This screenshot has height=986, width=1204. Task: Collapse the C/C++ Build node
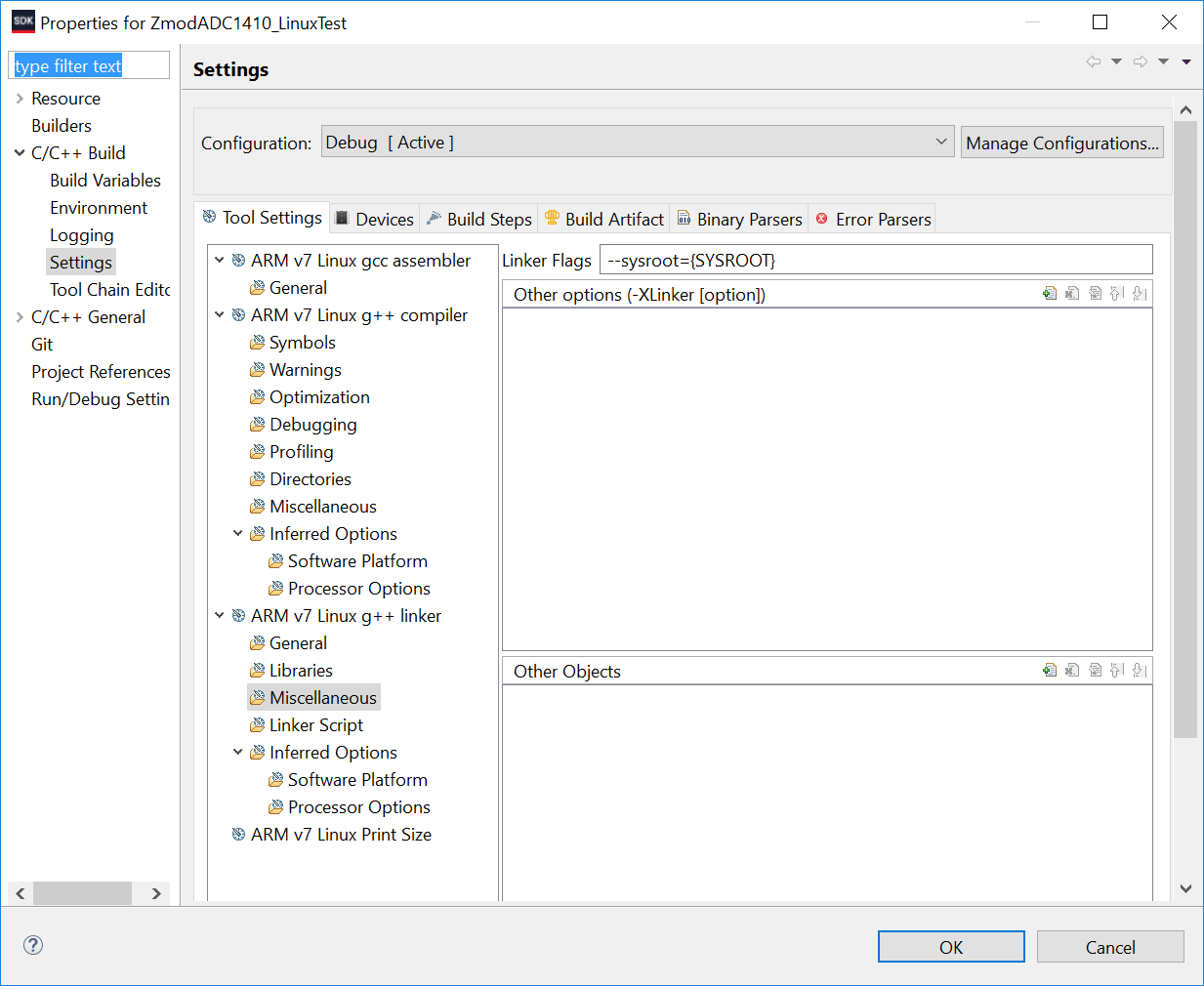[x=20, y=152]
